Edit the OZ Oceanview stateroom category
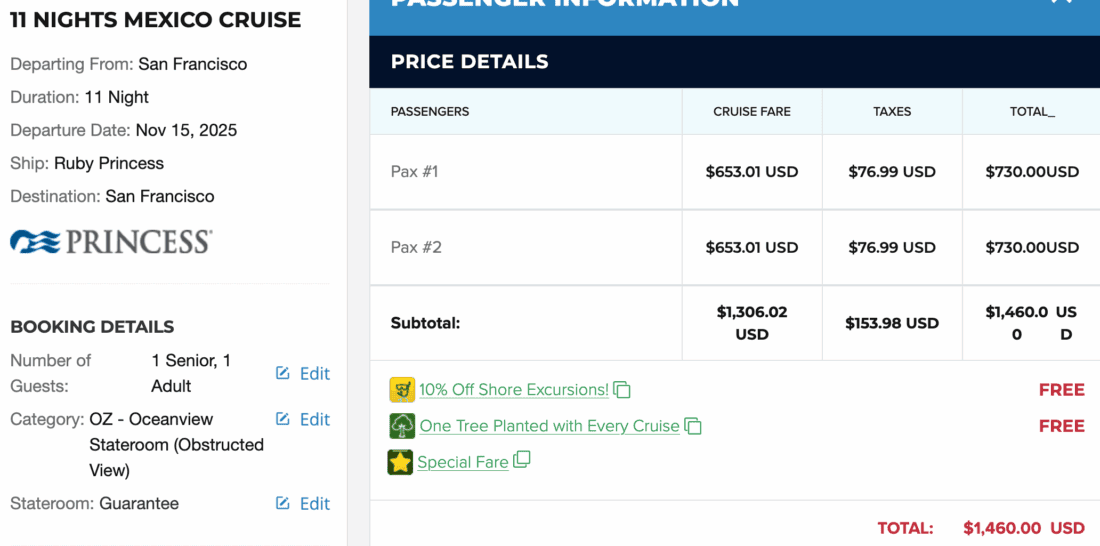Image resolution: width=1100 pixels, height=546 pixels. click(303, 419)
